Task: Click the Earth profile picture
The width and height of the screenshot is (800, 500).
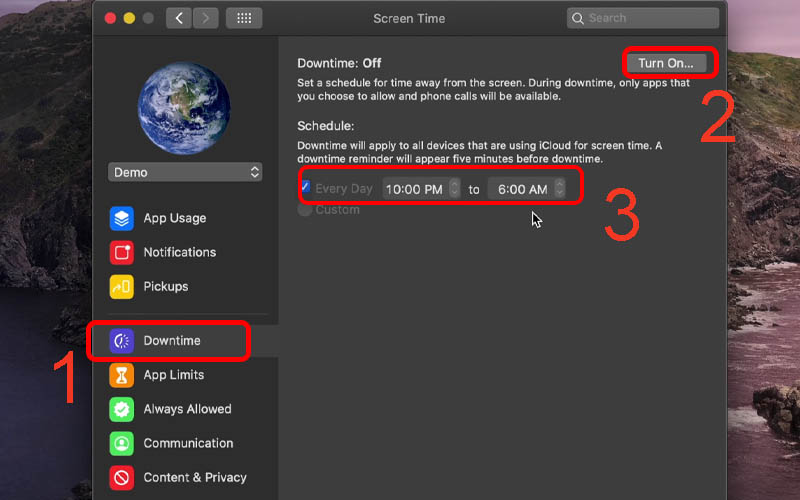Action: [184, 108]
